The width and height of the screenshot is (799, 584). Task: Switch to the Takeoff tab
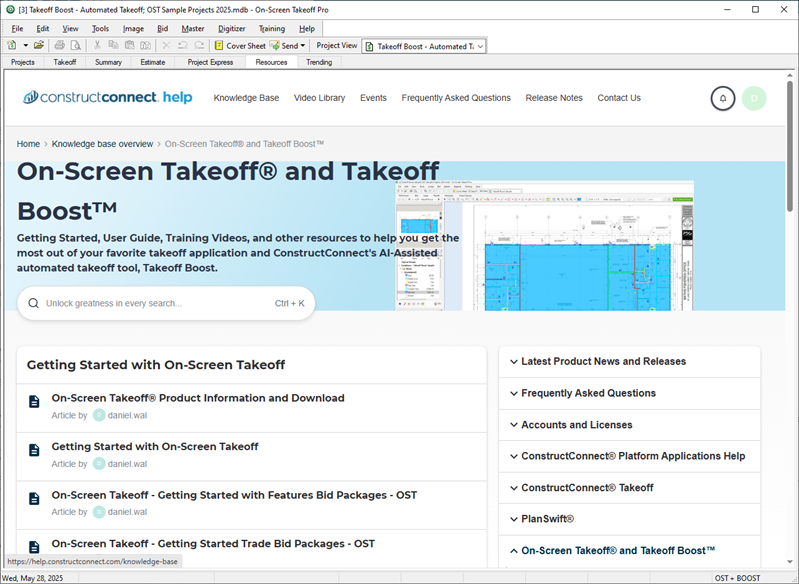coord(65,62)
